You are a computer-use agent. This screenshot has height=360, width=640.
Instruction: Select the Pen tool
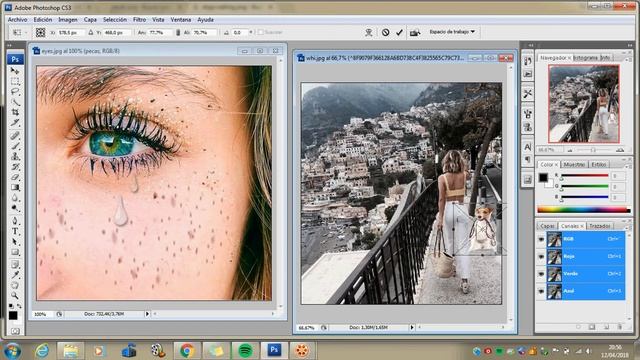(x=15, y=221)
